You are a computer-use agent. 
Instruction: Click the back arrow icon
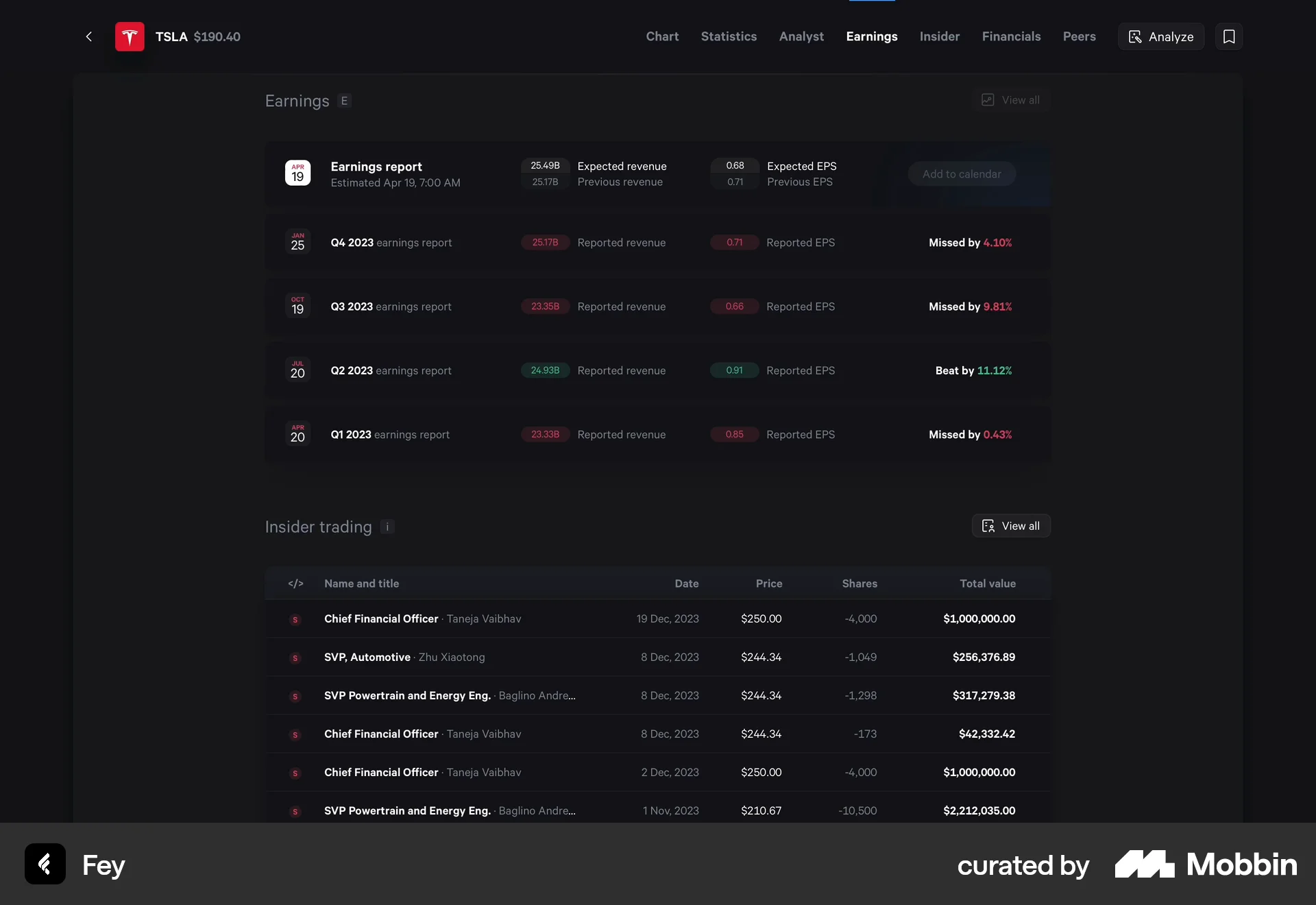(89, 36)
